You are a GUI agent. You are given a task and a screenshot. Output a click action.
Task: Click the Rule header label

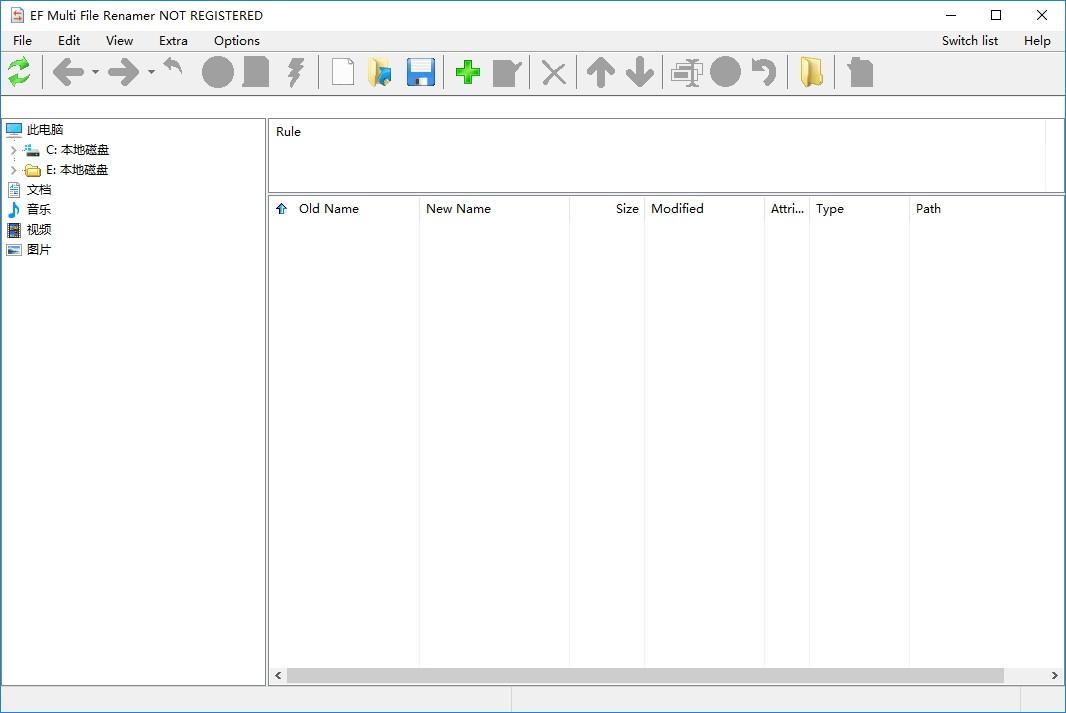tap(288, 132)
